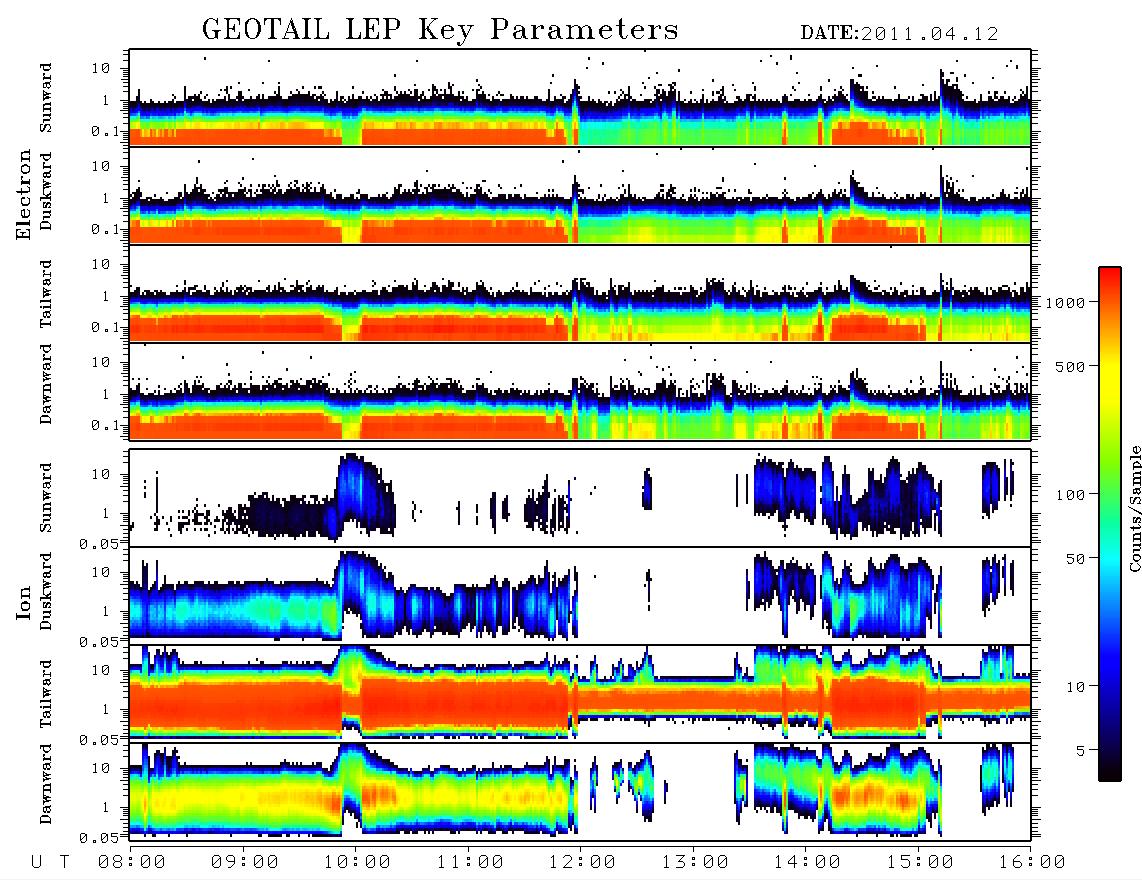Screen dimensions: 1142x880
Task: Click the Electron Tailward spectrogram panel
Action: (x=580, y=294)
